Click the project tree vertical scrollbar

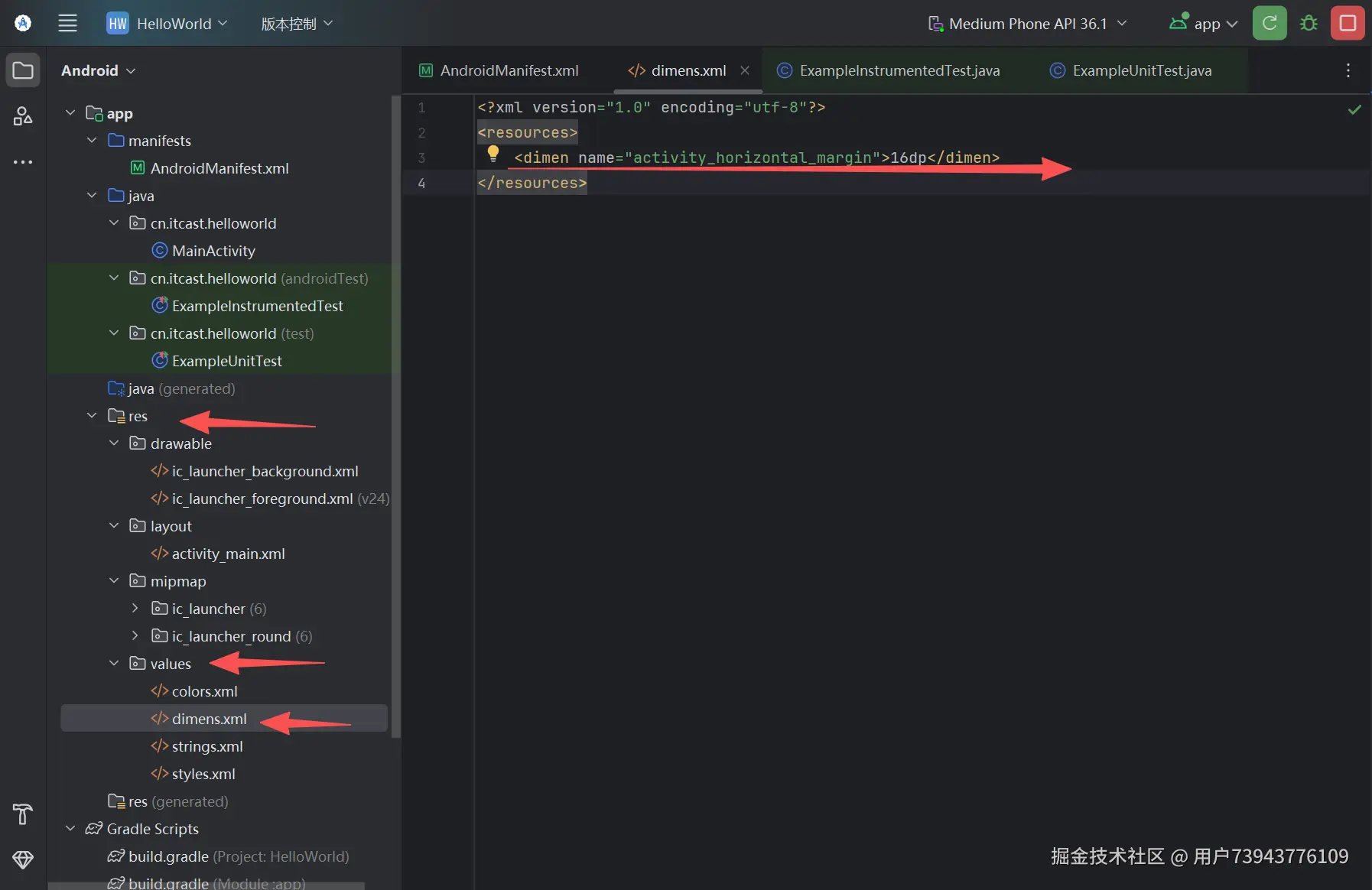pyautogui.click(x=395, y=417)
